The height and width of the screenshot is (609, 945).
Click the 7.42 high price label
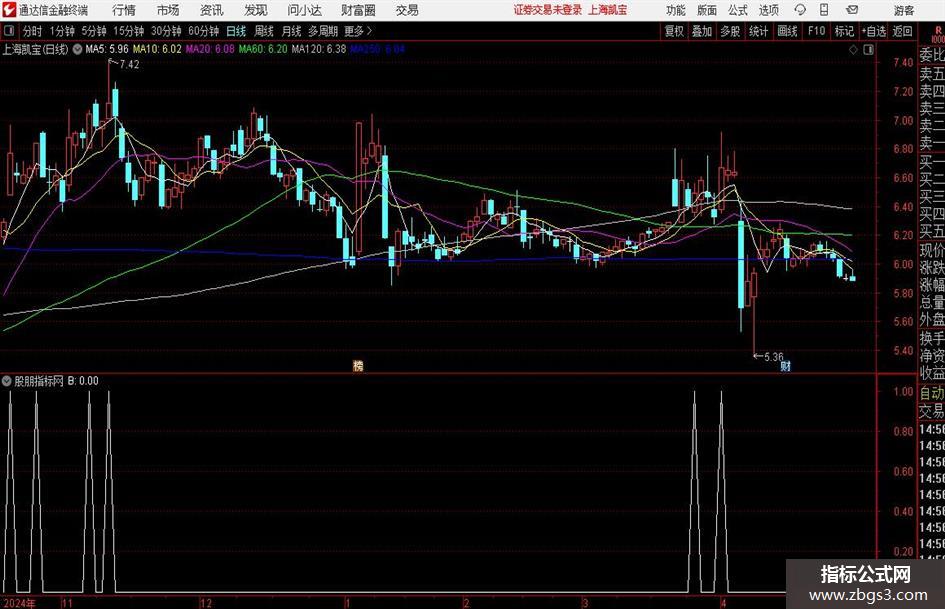tap(130, 65)
